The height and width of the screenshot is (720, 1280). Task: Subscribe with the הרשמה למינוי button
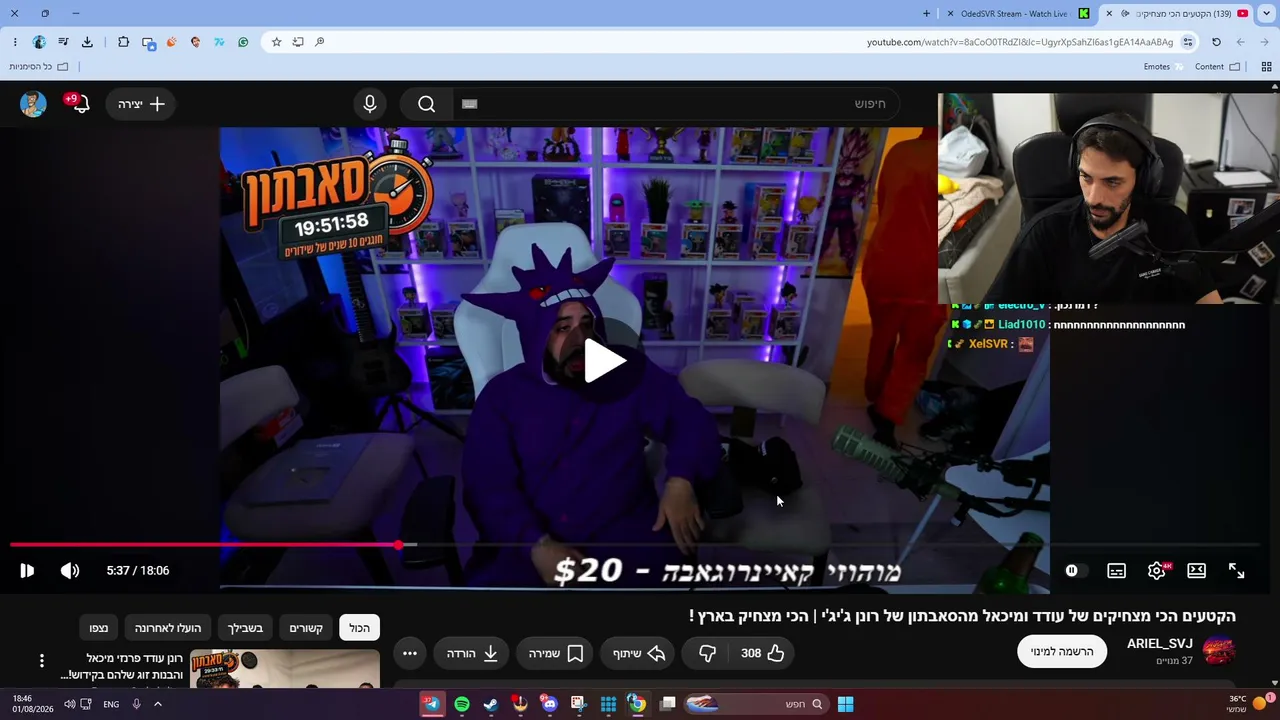pos(1062,652)
